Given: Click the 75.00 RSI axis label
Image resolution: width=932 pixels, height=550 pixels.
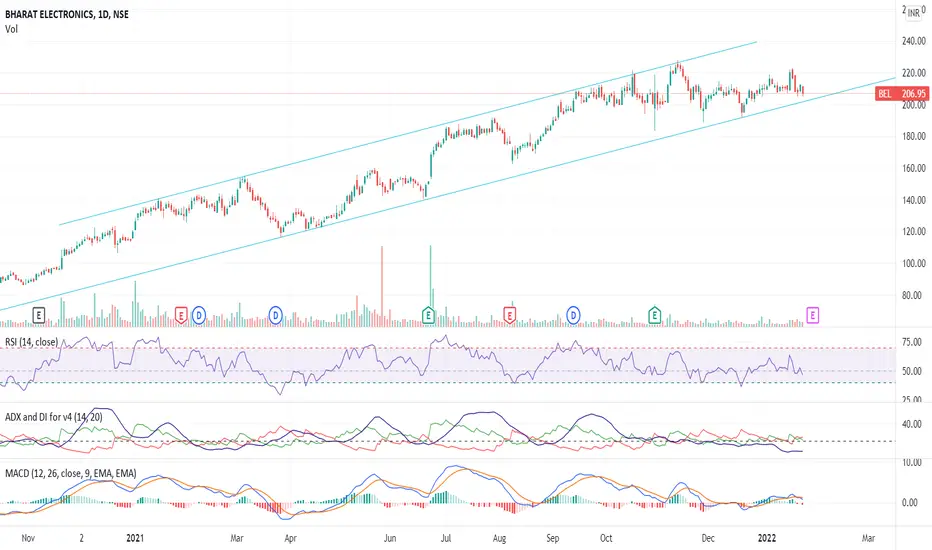Looking at the screenshot, I should pyautogui.click(x=911, y=342).
